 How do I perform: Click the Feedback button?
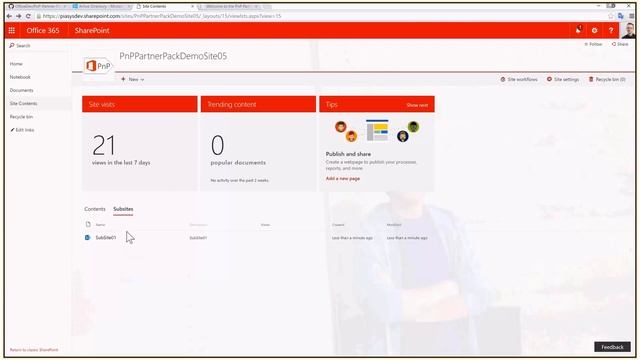coord(612,347)
